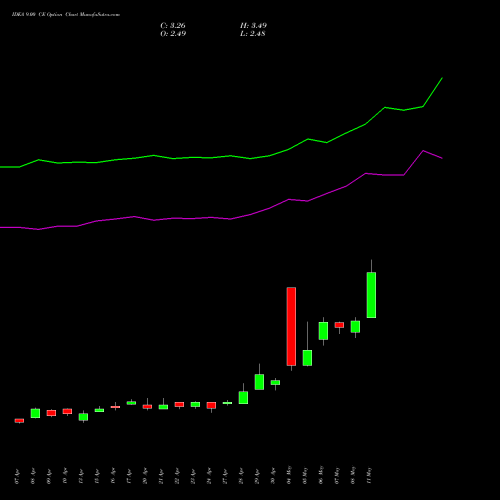
Task: Click the green candlestick on 29 Apr
Action: [259, 382]
